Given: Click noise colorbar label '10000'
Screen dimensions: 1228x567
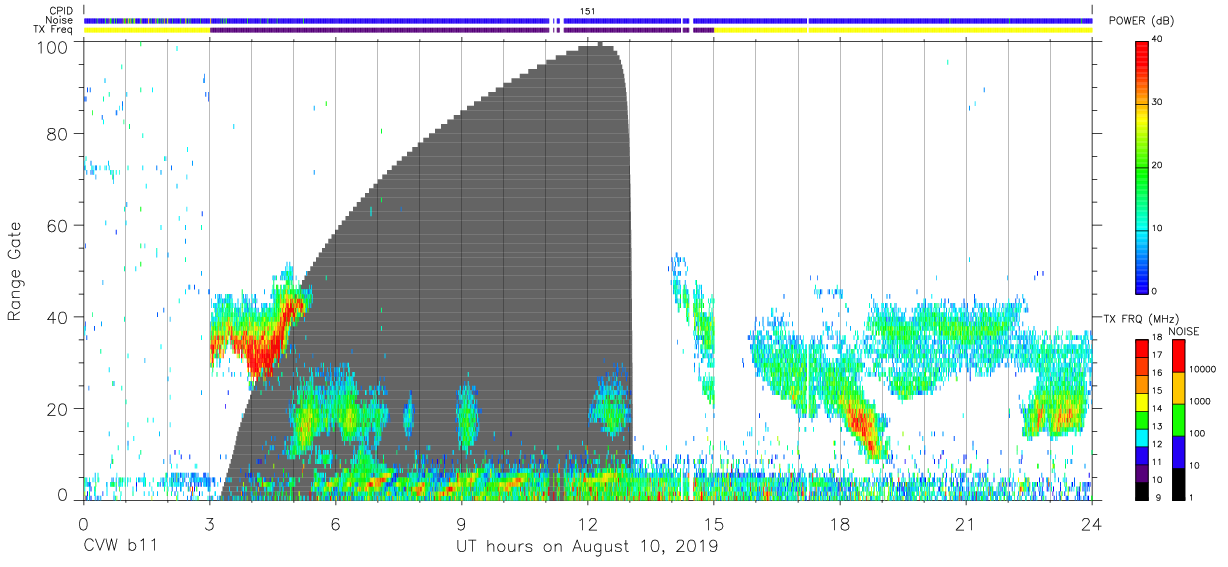Looking at the screenshot, I should [x=1201, y=369].
